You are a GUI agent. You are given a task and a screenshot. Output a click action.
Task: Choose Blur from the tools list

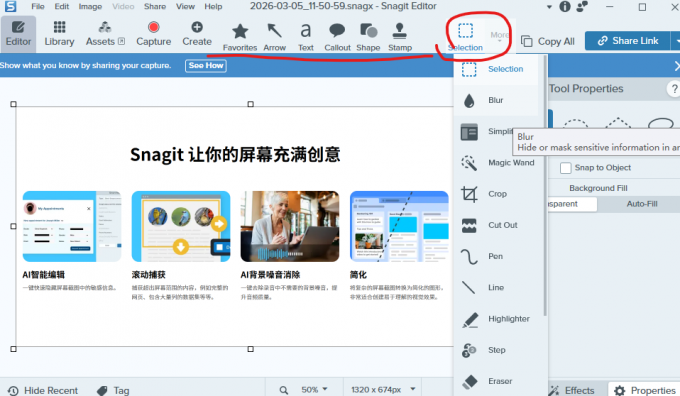(x=496, y=100)
